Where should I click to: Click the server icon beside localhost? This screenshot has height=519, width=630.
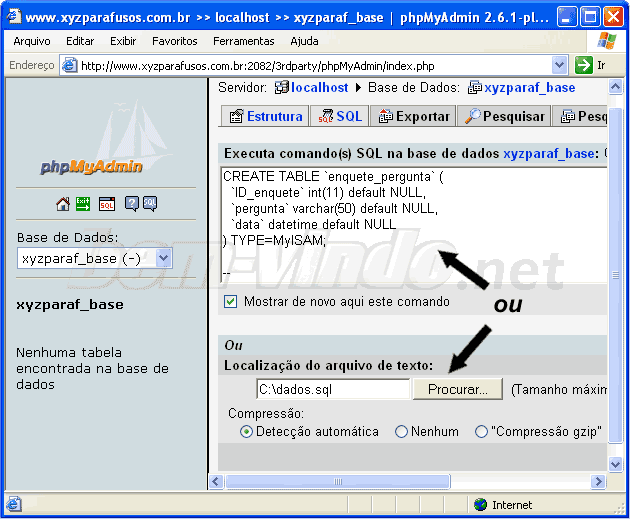[282, 87]
